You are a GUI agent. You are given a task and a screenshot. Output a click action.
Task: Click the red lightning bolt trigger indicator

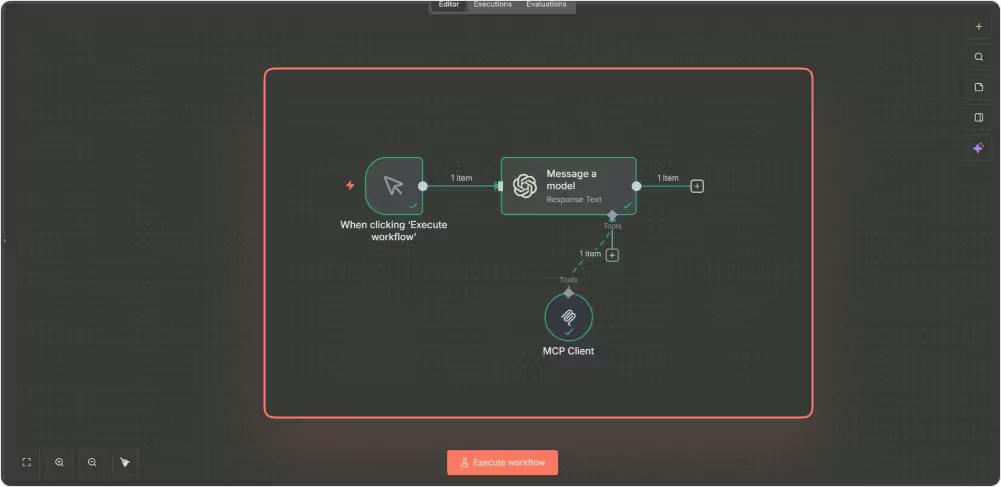pos(350,185)
